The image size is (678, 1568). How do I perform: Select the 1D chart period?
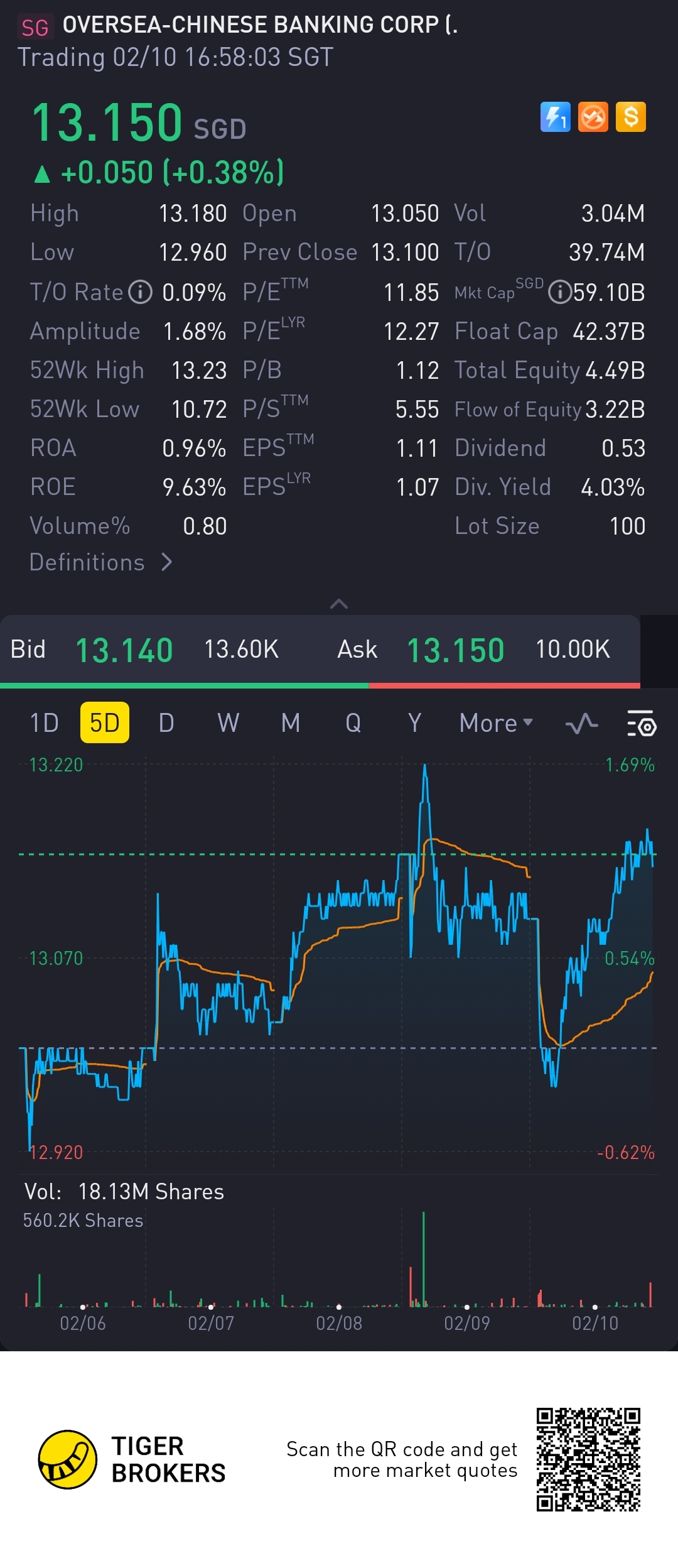[x=44, y=723]
